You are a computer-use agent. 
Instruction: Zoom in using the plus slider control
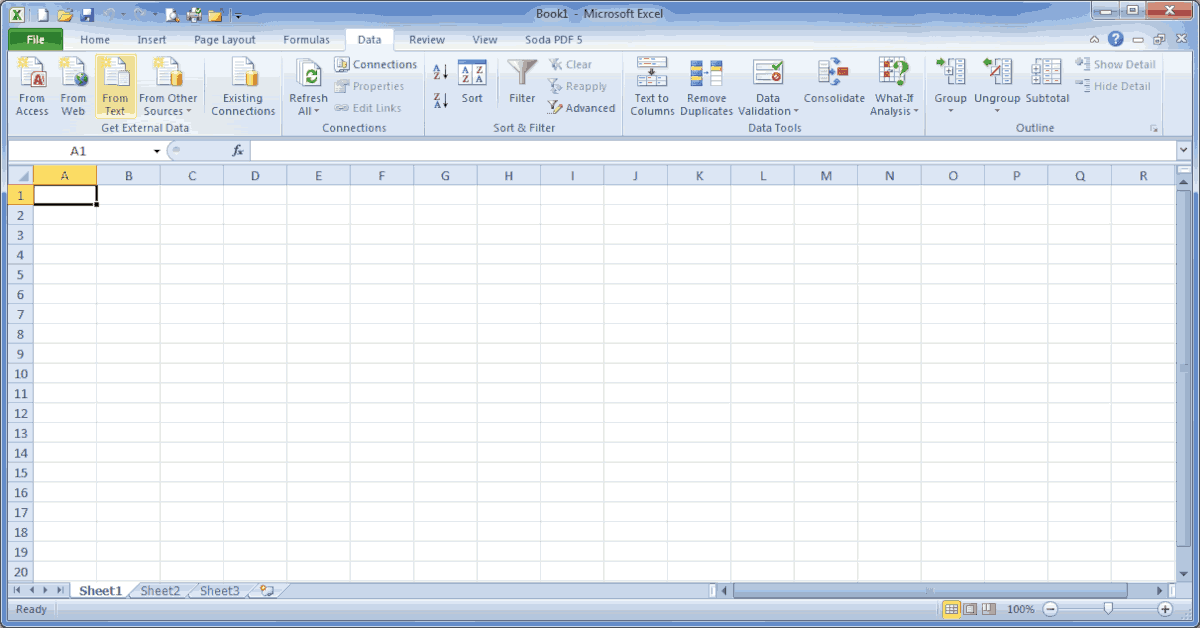click(1166, 608)
